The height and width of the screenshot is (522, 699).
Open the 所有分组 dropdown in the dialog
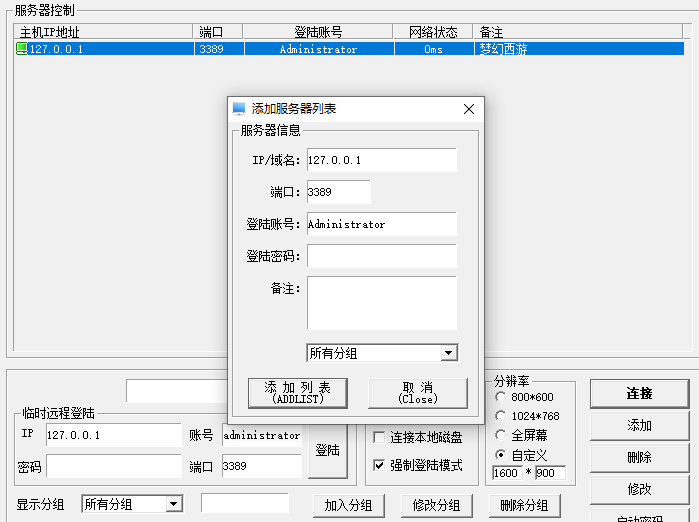pos(449,353)
